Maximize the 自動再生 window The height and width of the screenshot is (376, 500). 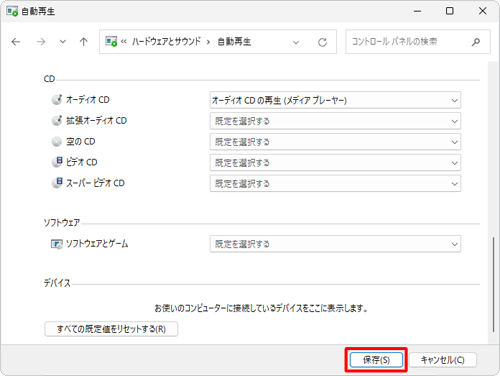[450, 11]
